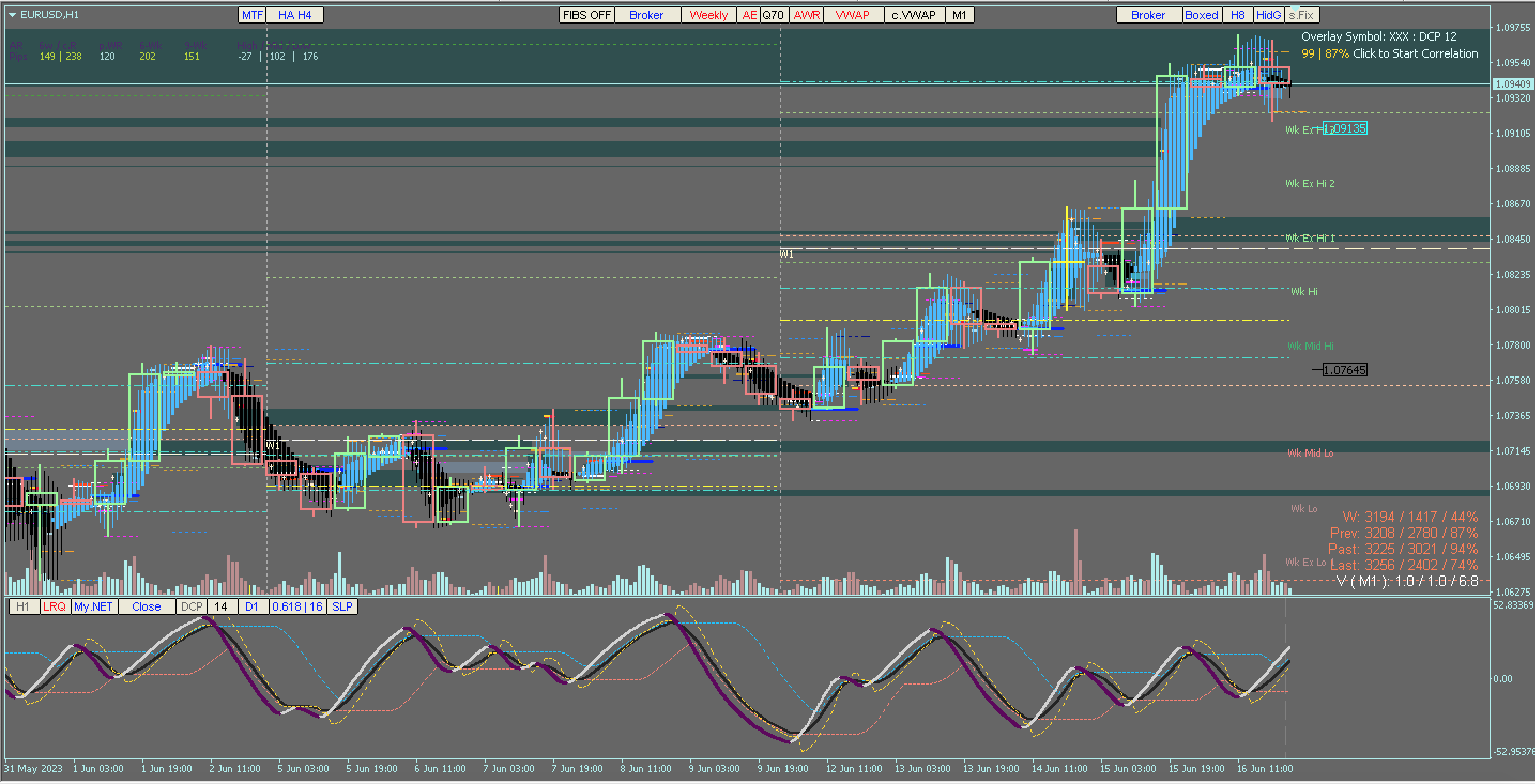Click the c.VWAP button
1535x784 pixels.
[x=913, y=15]
